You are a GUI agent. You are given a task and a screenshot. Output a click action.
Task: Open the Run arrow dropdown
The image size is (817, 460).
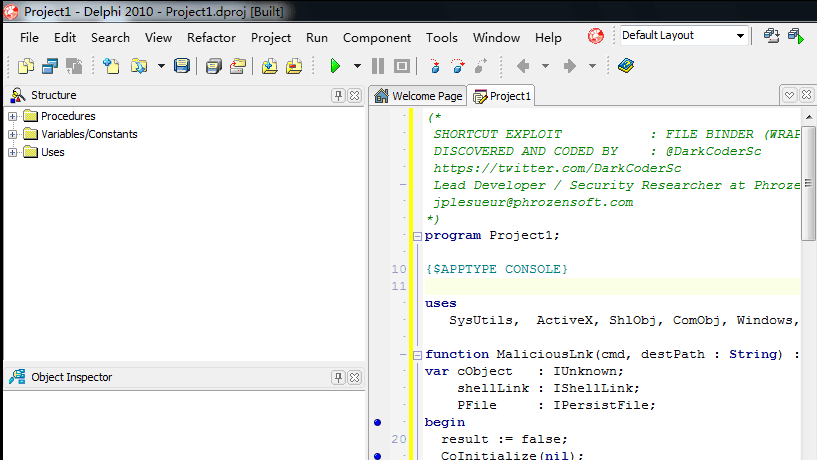pyautogui.click(x=357, y=66)
